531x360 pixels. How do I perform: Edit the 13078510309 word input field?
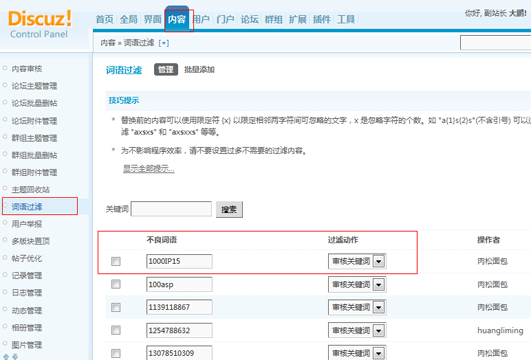(x=179, y=353)
